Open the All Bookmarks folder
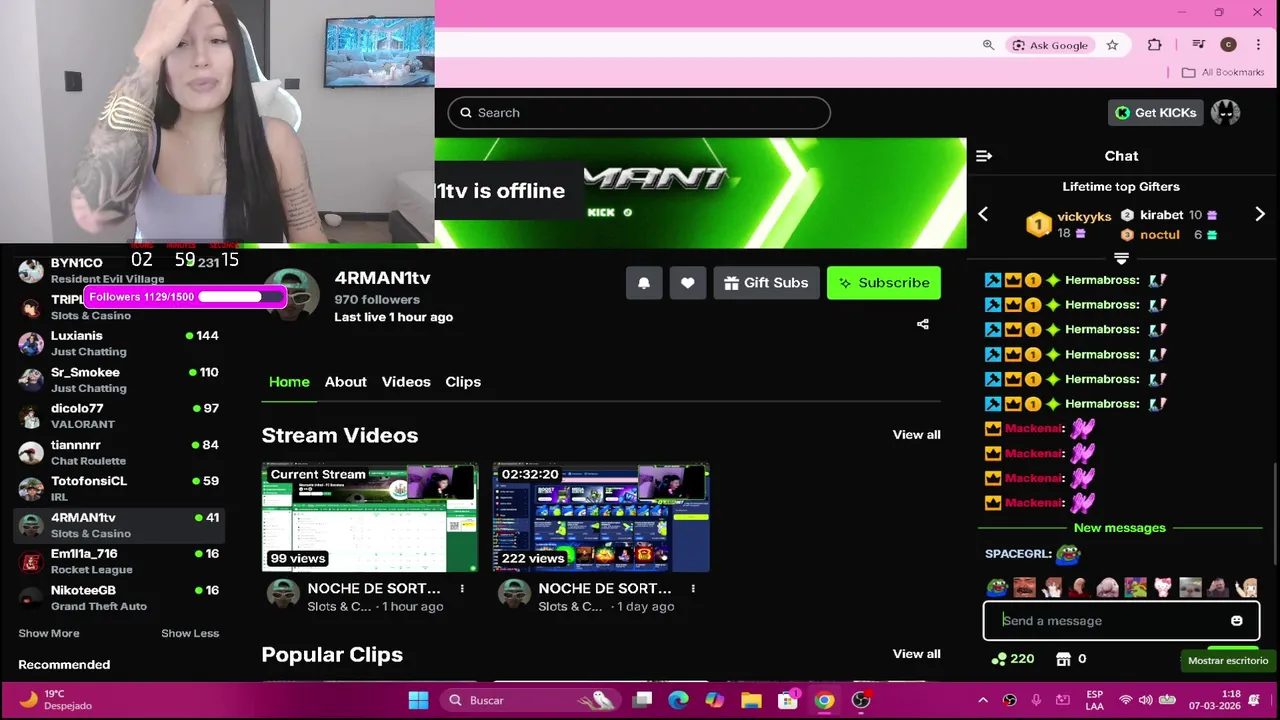1280x720 pixels. pyautogui.click(x=1223, y=72)
